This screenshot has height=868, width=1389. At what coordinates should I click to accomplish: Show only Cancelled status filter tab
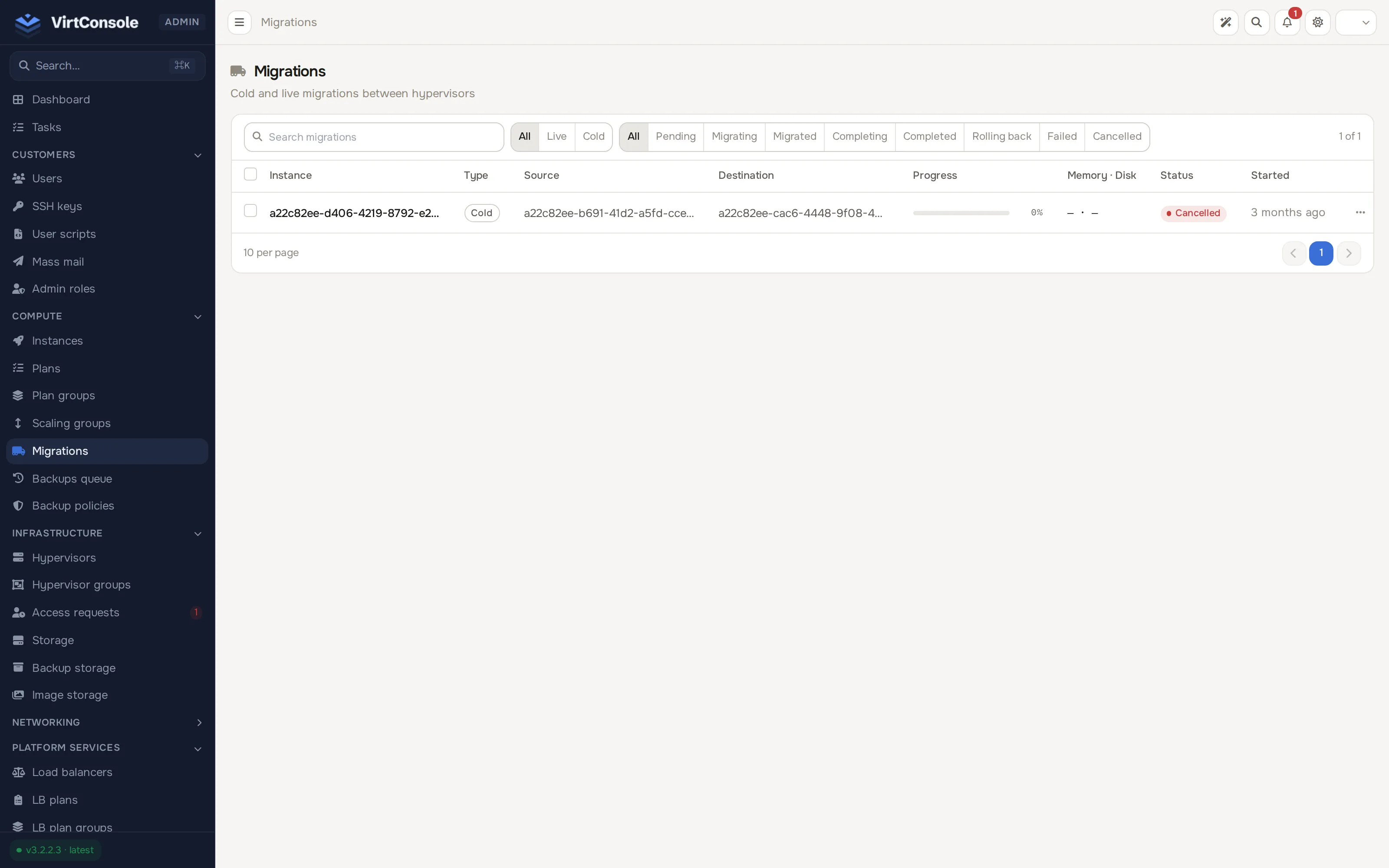[x=1116, y=137]
